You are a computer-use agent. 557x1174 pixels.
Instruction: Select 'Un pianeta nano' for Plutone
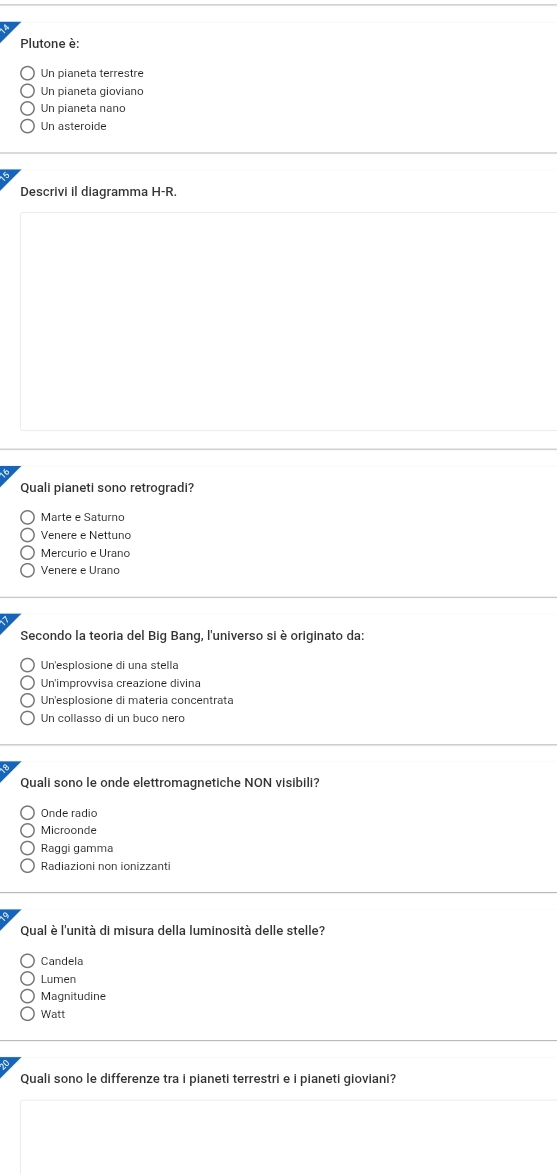[28, 109]
